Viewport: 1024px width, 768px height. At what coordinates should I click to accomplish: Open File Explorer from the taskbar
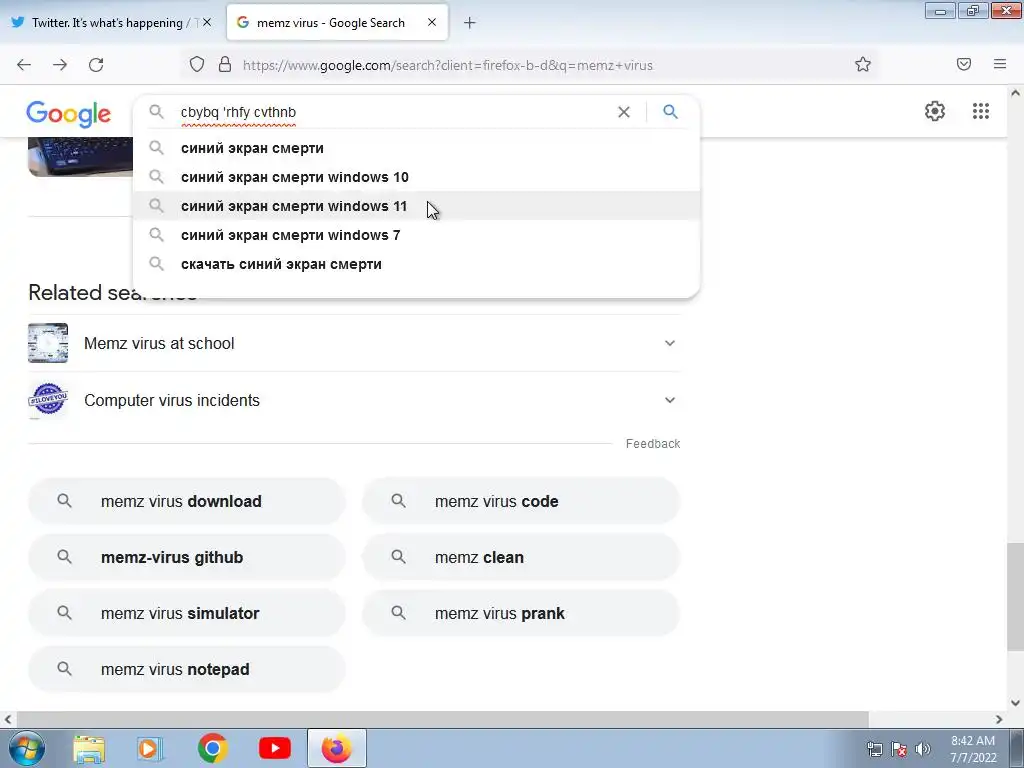tap(89, 749)
